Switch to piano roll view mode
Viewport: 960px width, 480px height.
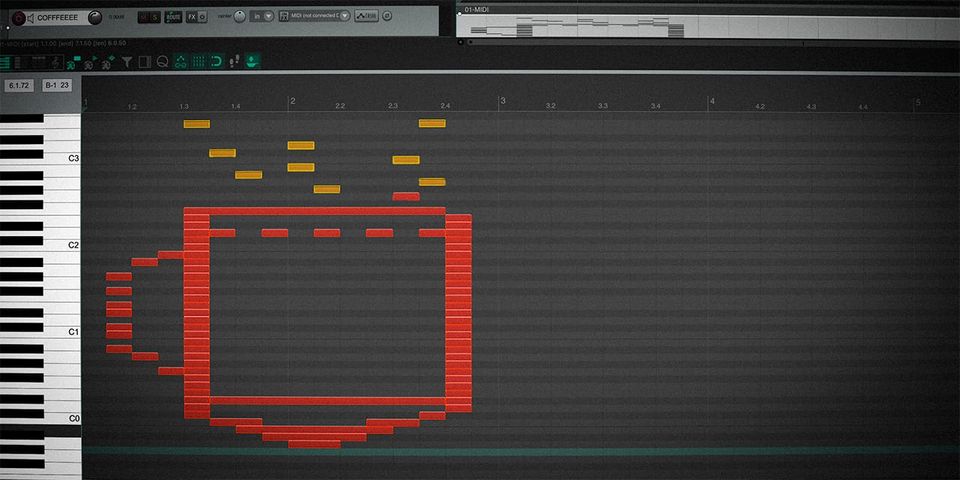point(5,62)
